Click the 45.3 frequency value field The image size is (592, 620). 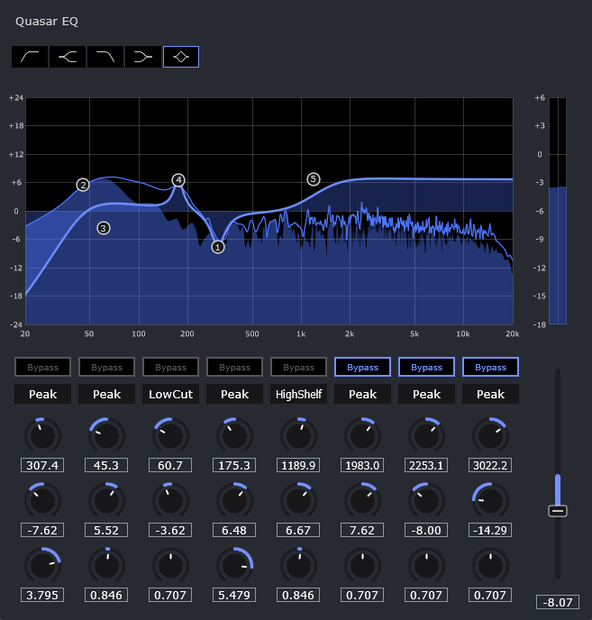106,465
